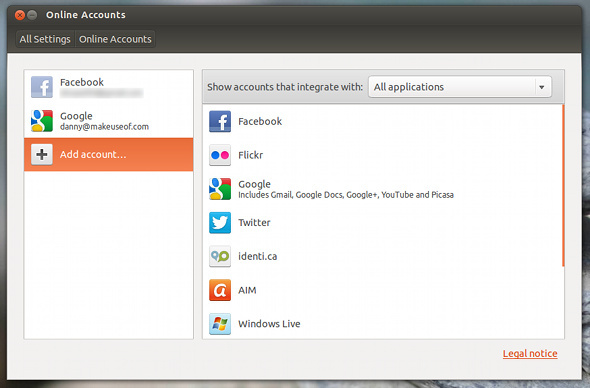Image resolution: width=590 pixels, height=388 pixels.
Task: Choose the Flickr provider label
Action: (251, 155)
